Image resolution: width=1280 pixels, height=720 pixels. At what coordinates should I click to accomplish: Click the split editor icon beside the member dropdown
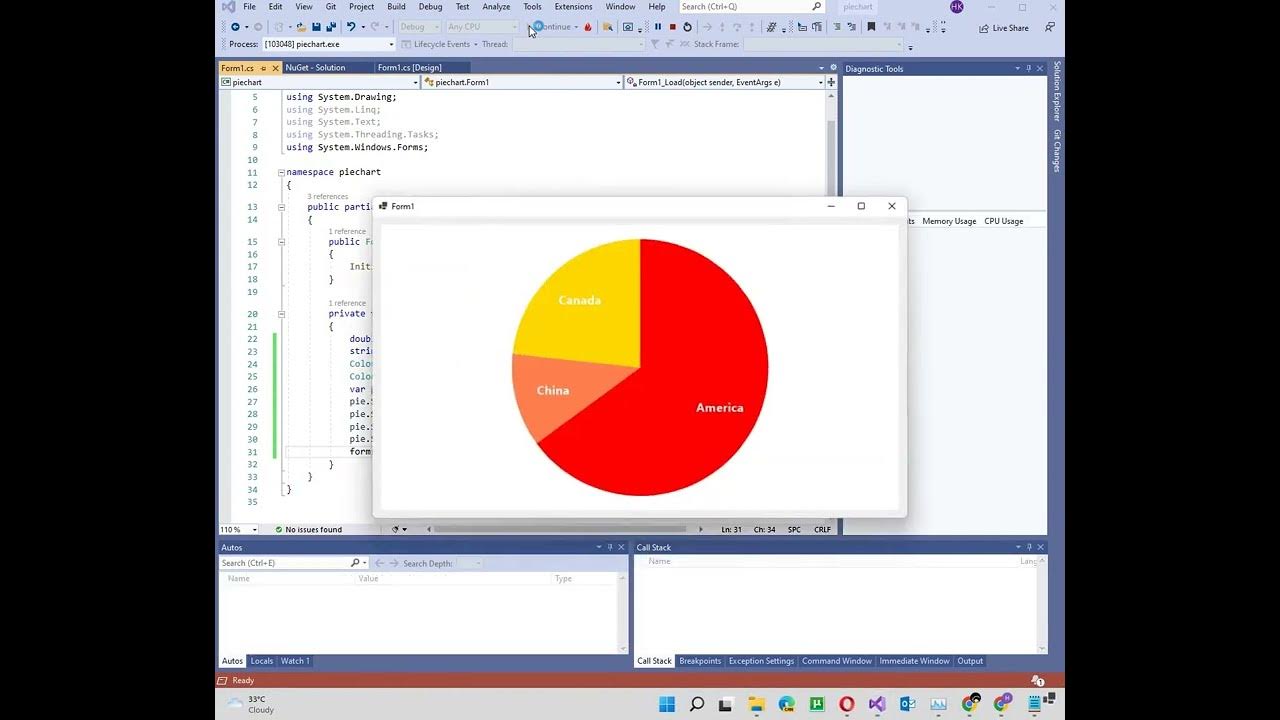click(x=831, y=82)
